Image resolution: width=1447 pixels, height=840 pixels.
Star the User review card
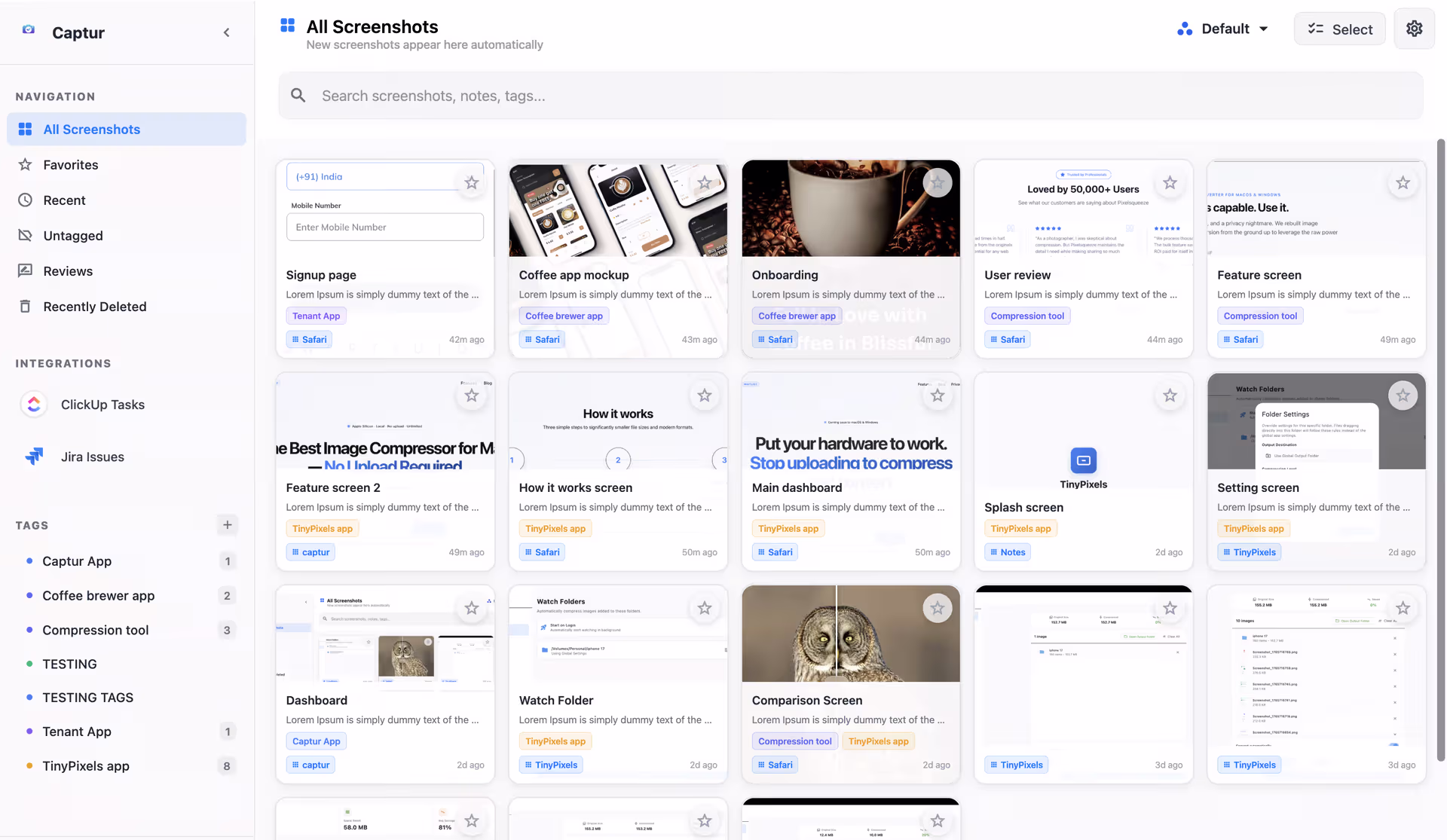[x=1170, y=182]
